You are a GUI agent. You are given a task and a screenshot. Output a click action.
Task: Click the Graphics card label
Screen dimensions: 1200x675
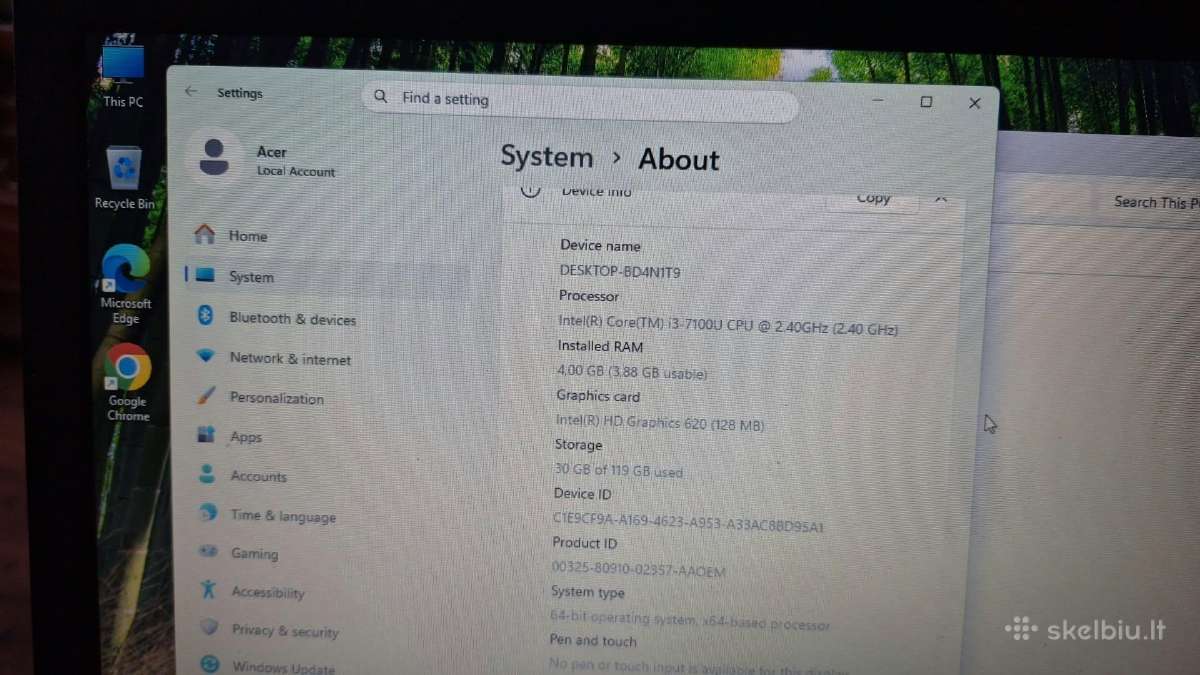click(x=598, y=396)
